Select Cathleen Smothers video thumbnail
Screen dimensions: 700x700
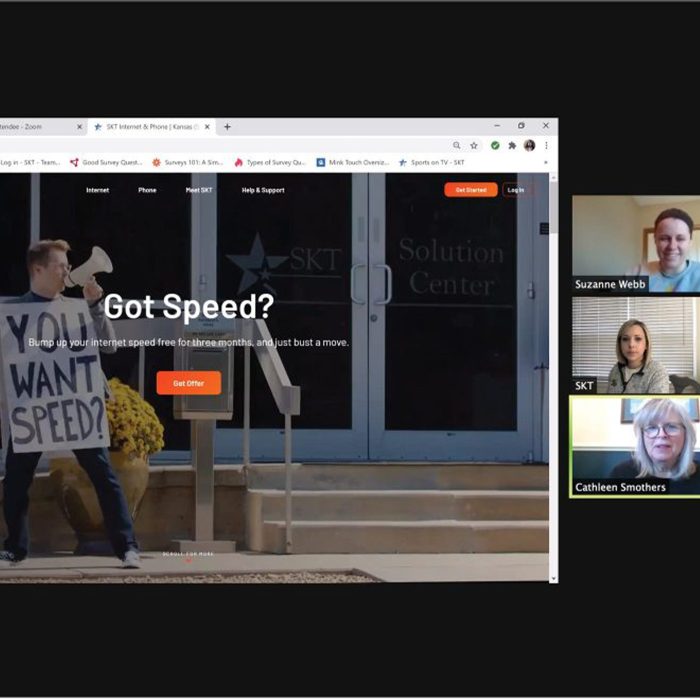pyautogui.click(x=635, y=445)
